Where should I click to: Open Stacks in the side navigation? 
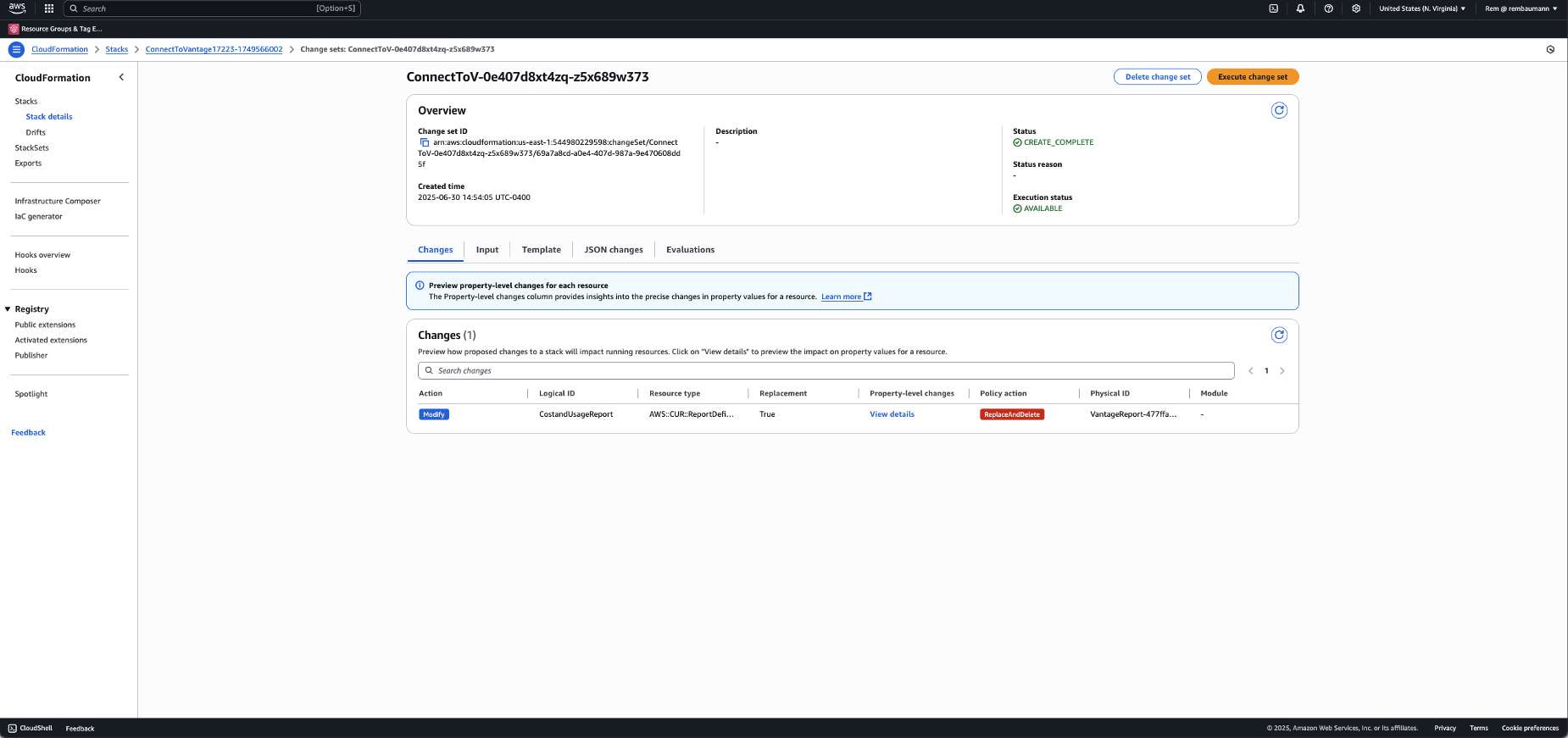click(x=26, y=102)
